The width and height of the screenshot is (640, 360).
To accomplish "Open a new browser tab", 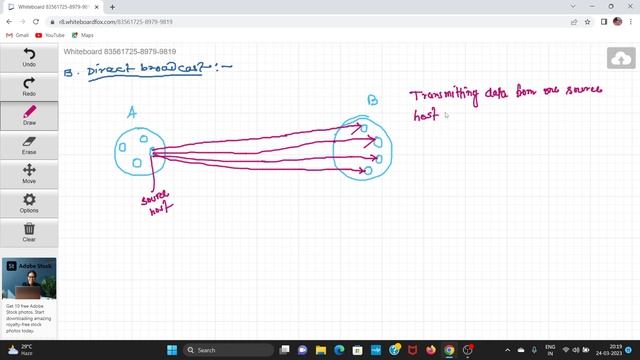I will [x=112, y=7].
